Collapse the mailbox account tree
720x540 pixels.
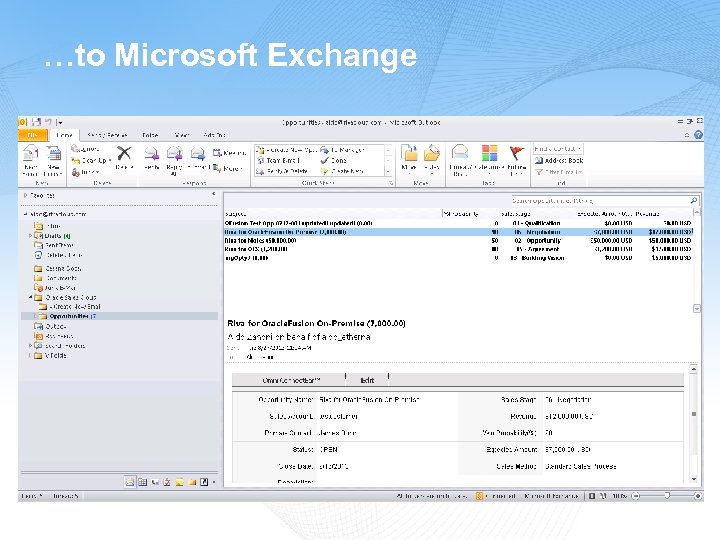pos(25,214)
